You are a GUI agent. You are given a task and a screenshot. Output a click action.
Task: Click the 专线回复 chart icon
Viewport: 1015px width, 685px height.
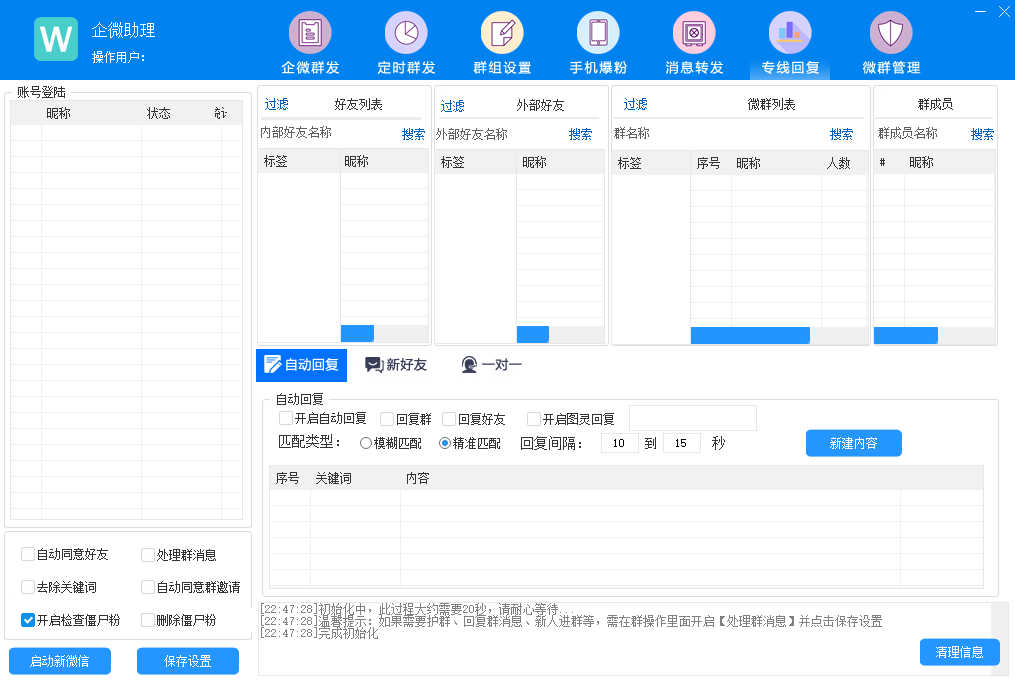point(790,33)
